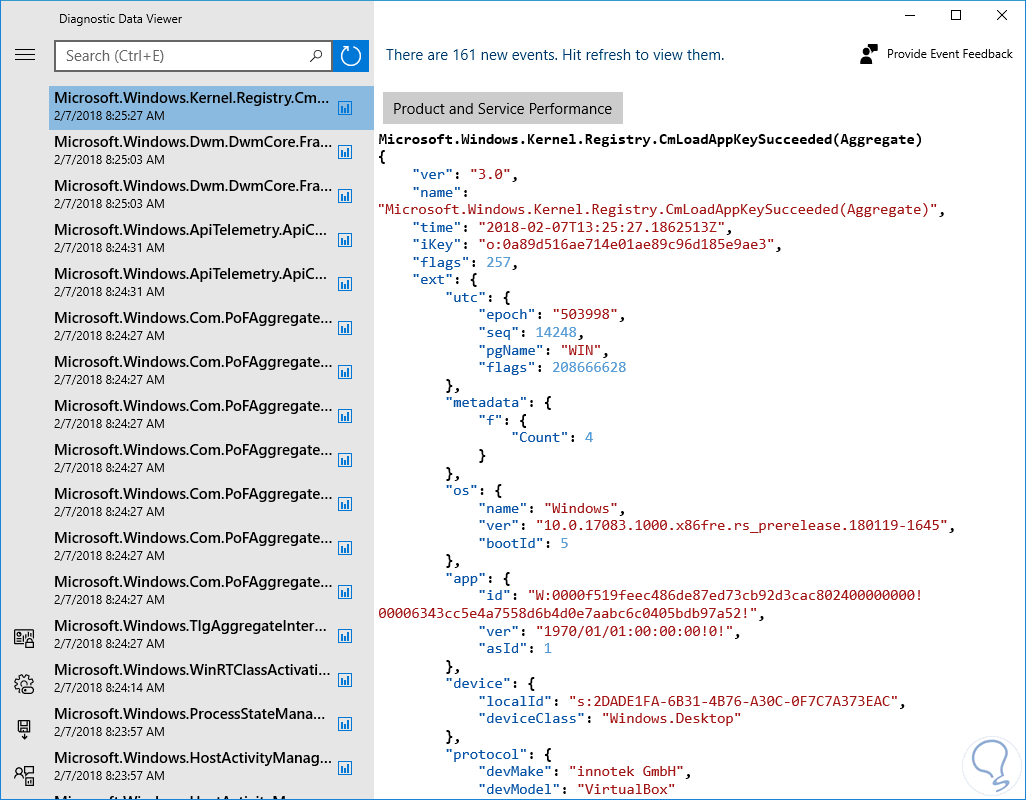Viewport: 1026px width, 800px height.
Task: Open the sampling policies icon at sidebar bottom
Action: pyautogui.click(x=24, y=774)
